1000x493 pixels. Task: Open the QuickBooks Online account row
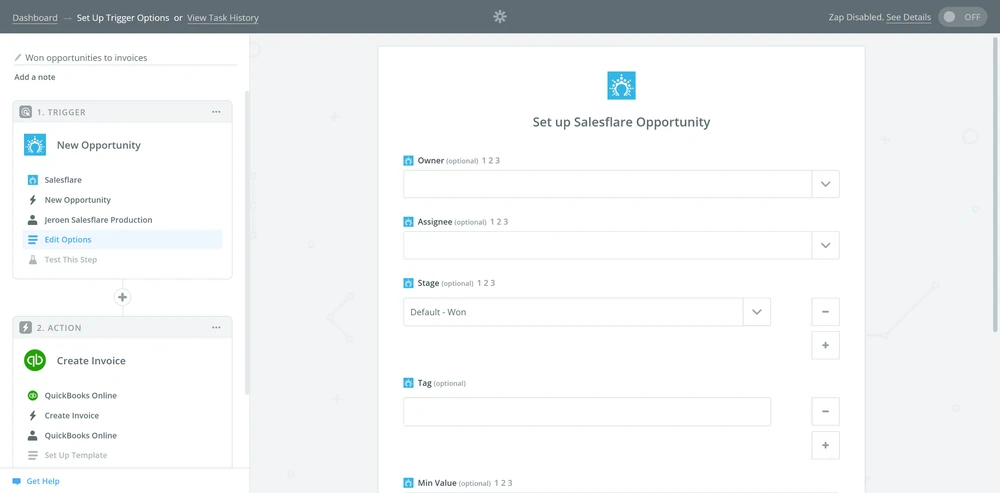(122, 436)
